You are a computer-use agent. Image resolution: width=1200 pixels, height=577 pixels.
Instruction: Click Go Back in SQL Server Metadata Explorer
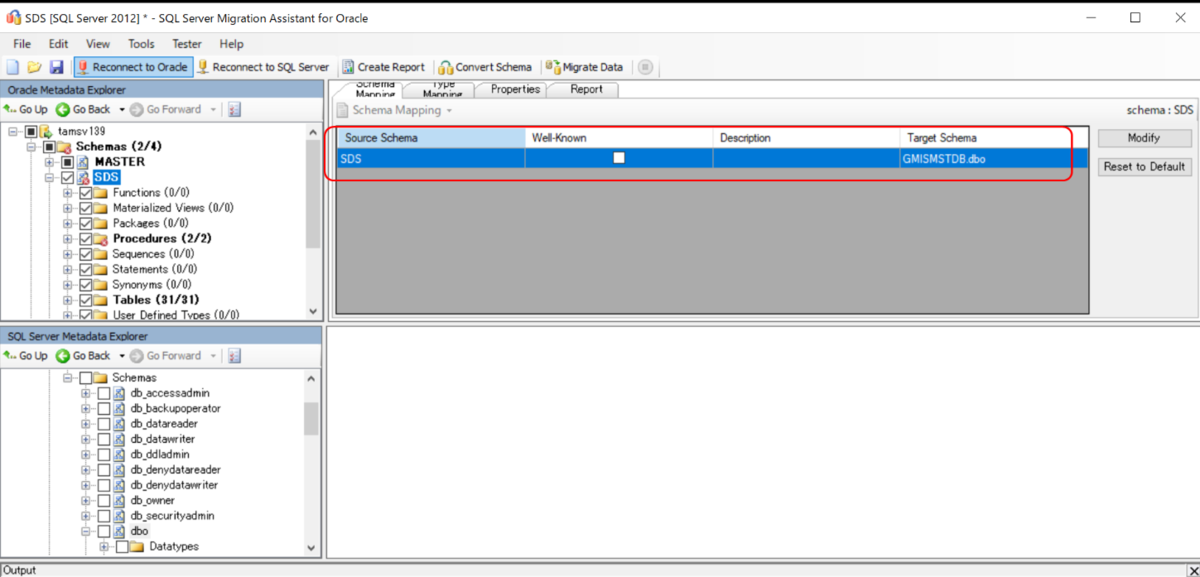pyautogui.click(x=84, y=355)
